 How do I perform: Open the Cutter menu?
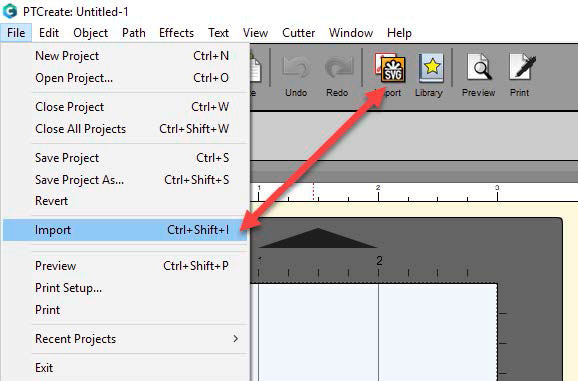pyautogui.click(x=298, y=33)
